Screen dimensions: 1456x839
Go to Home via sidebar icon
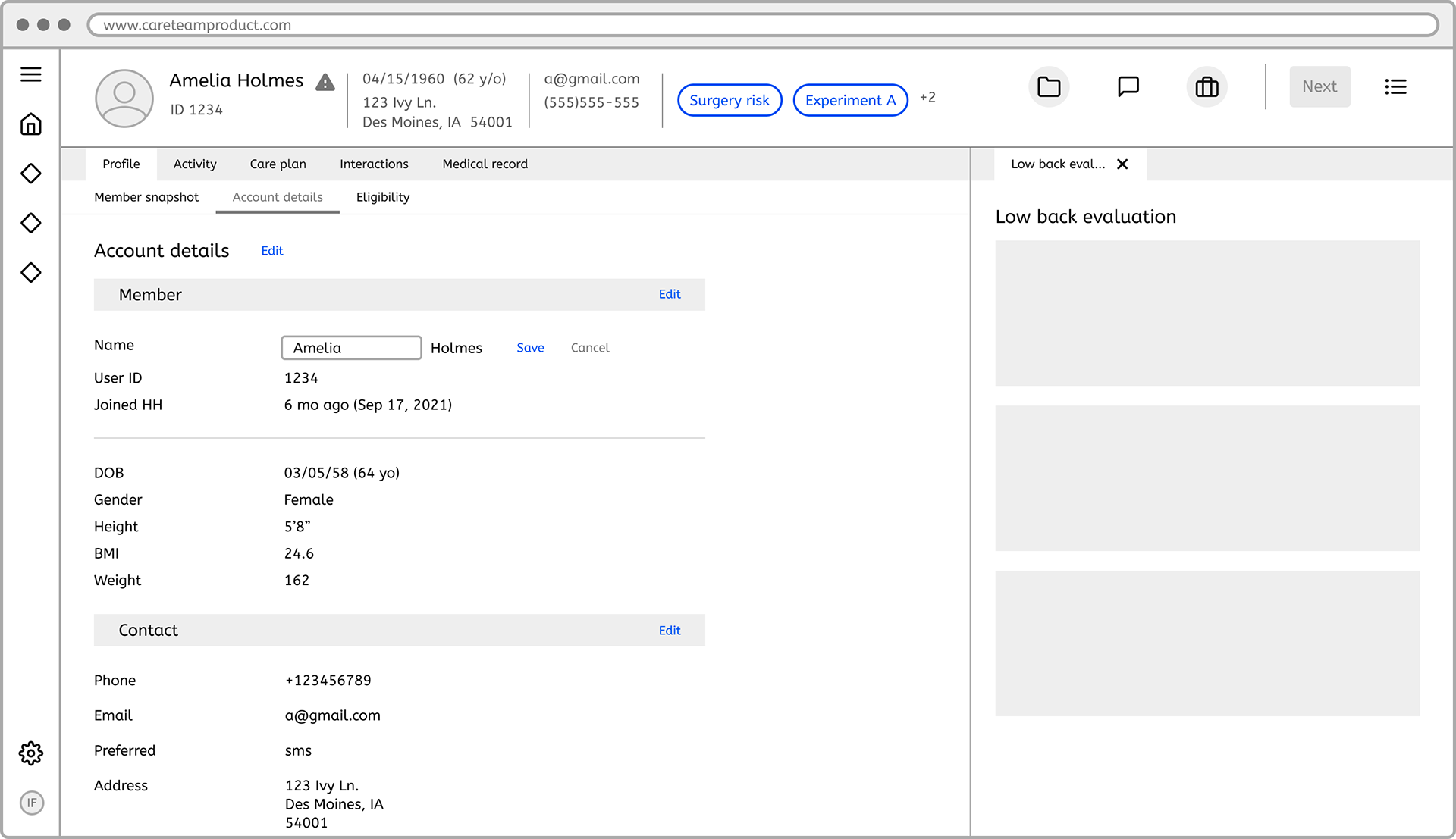tap(31, 124)
